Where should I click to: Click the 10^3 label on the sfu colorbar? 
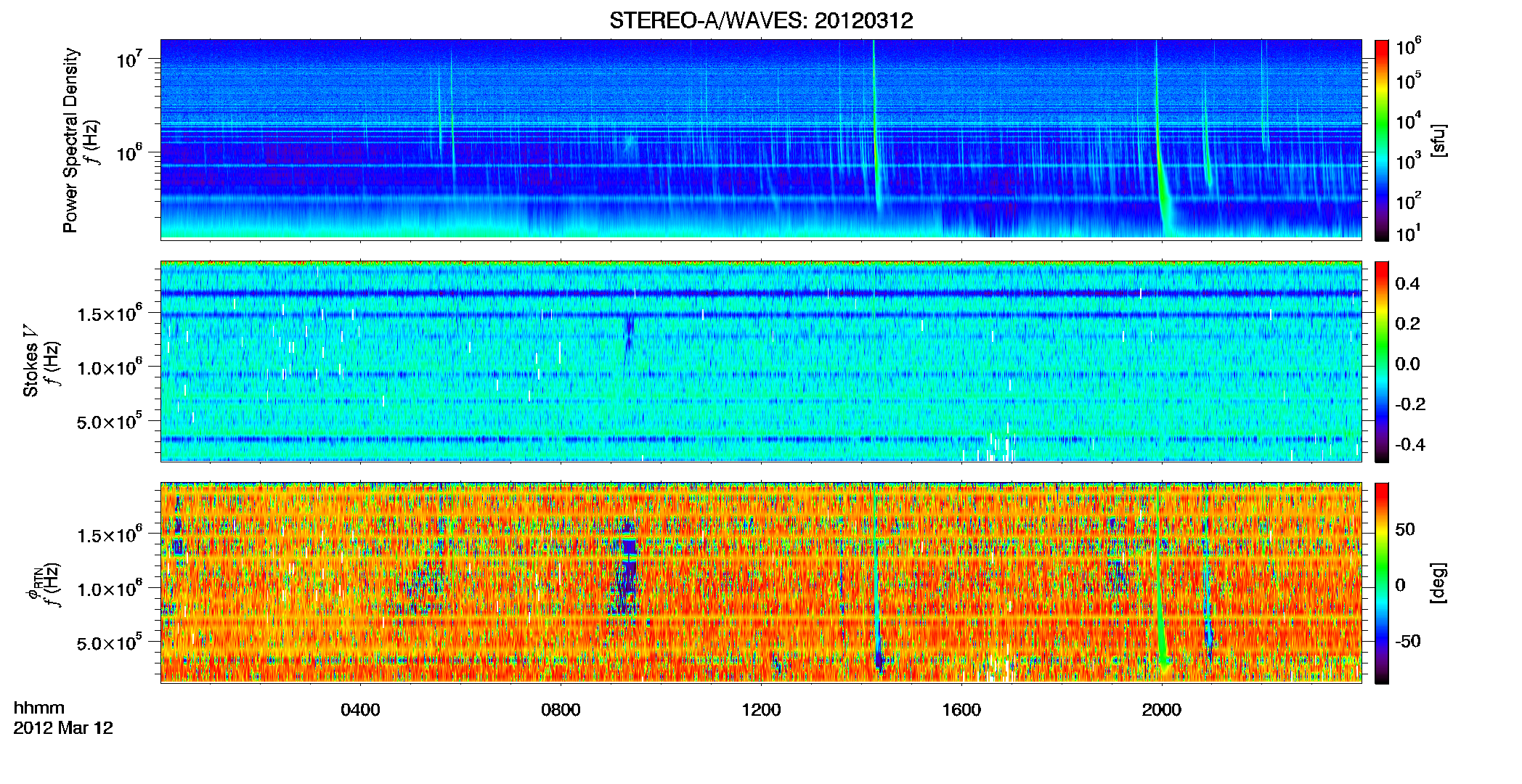coord(1409,161)
